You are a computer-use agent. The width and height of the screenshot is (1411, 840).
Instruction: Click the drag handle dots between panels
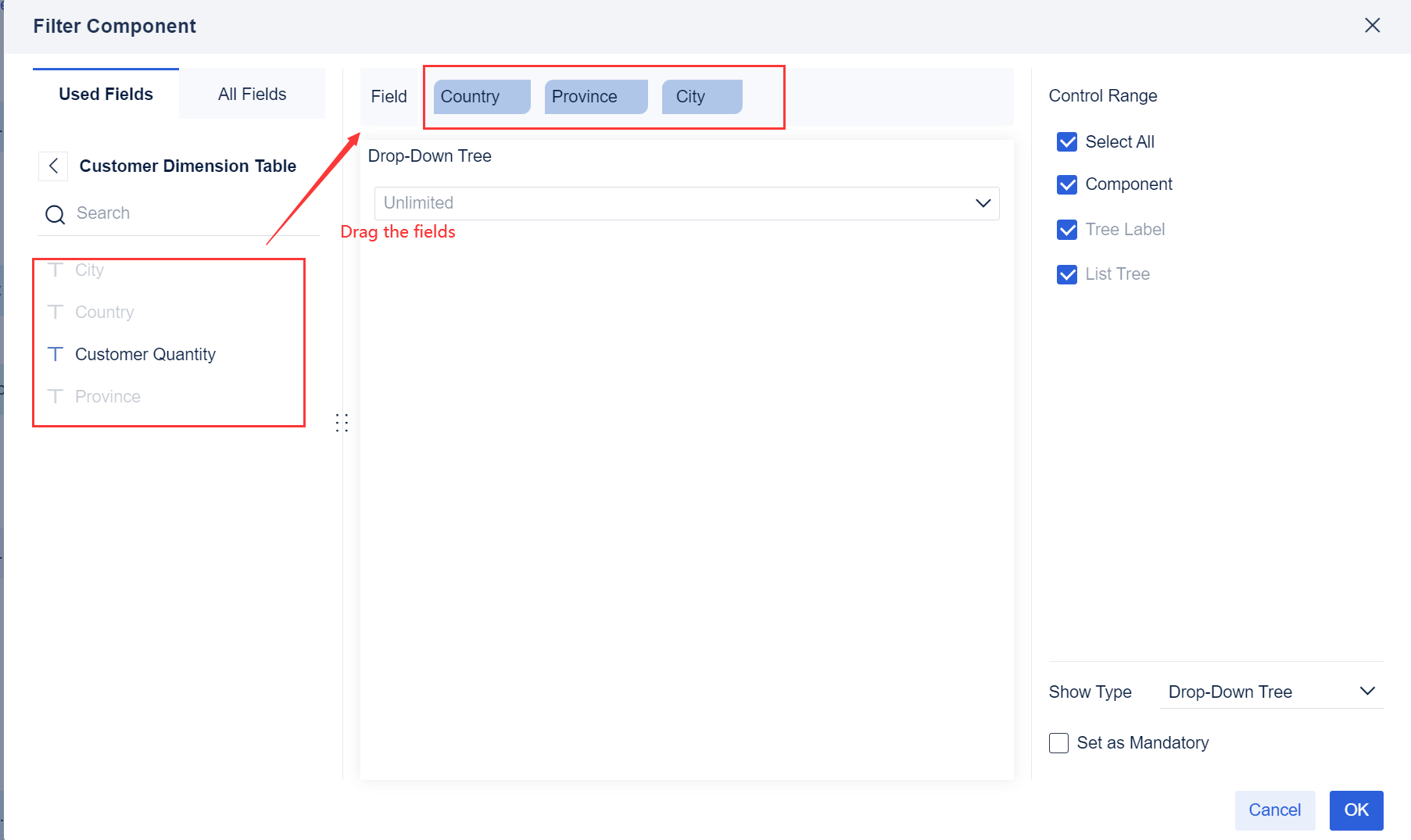342,423
